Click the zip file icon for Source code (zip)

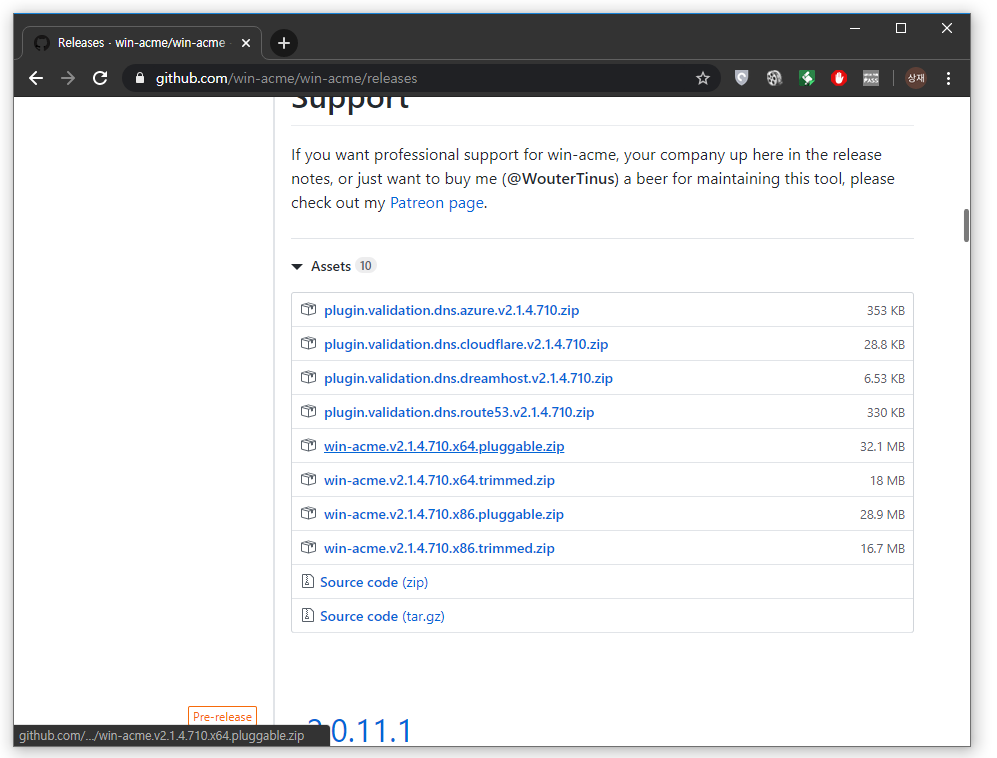[x=308, y=581]
